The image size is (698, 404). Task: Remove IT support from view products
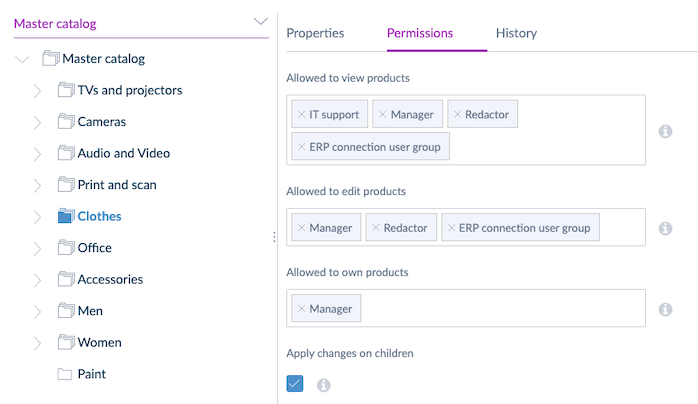[302, 115]
